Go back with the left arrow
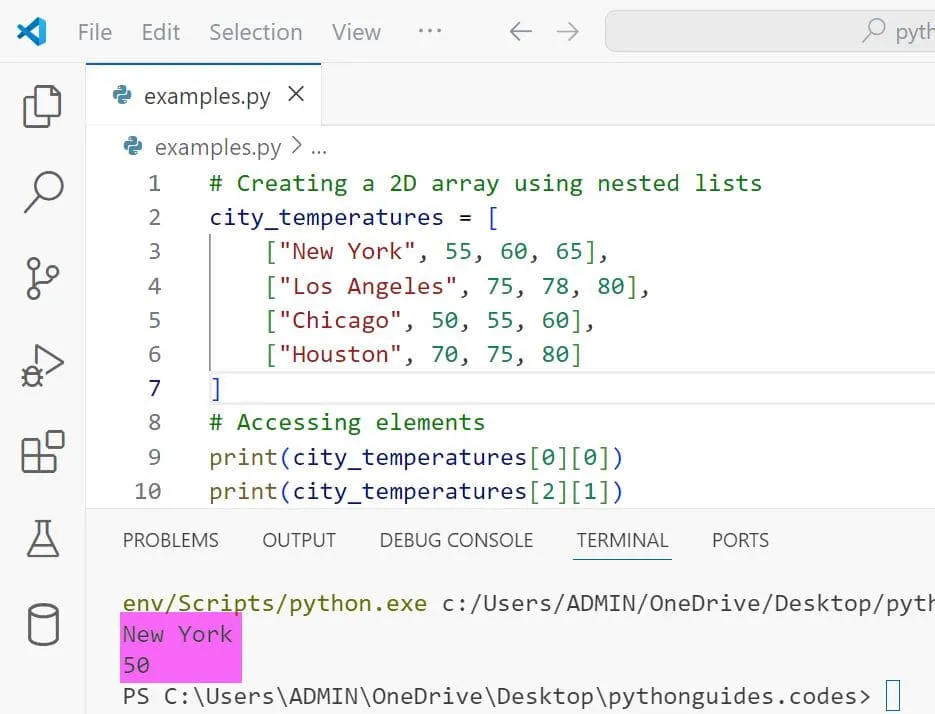 click(x=520, y=32)
